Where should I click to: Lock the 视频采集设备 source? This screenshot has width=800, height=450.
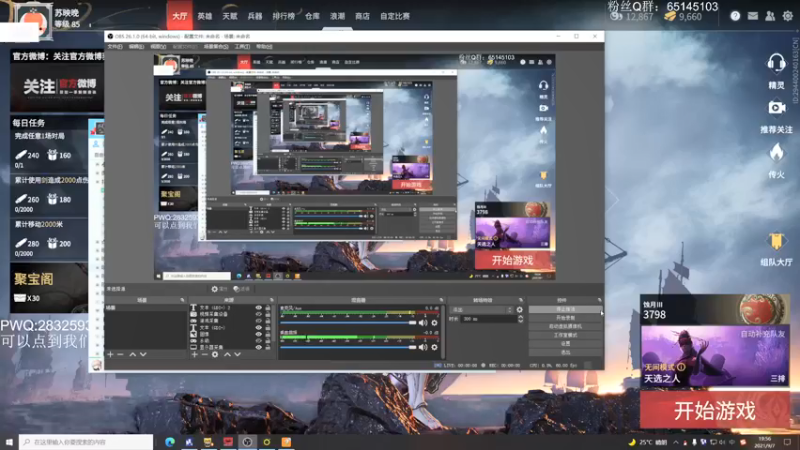click(x=268, y=314)
